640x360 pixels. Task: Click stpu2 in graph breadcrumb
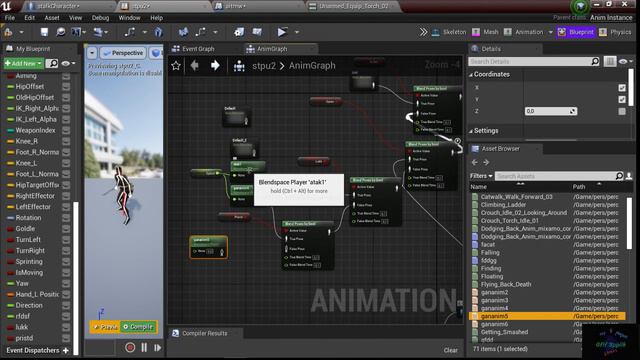pos(264,66)
